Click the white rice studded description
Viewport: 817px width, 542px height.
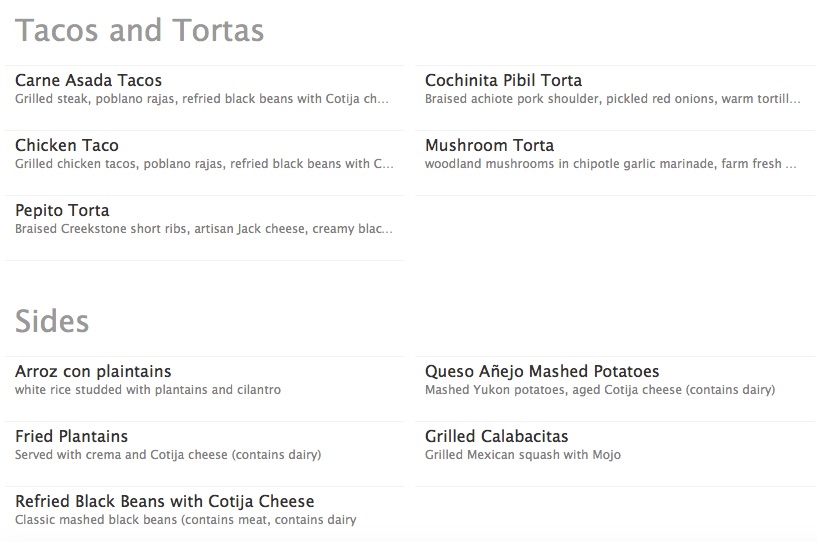pyautogui.click(x=148, y=390)
